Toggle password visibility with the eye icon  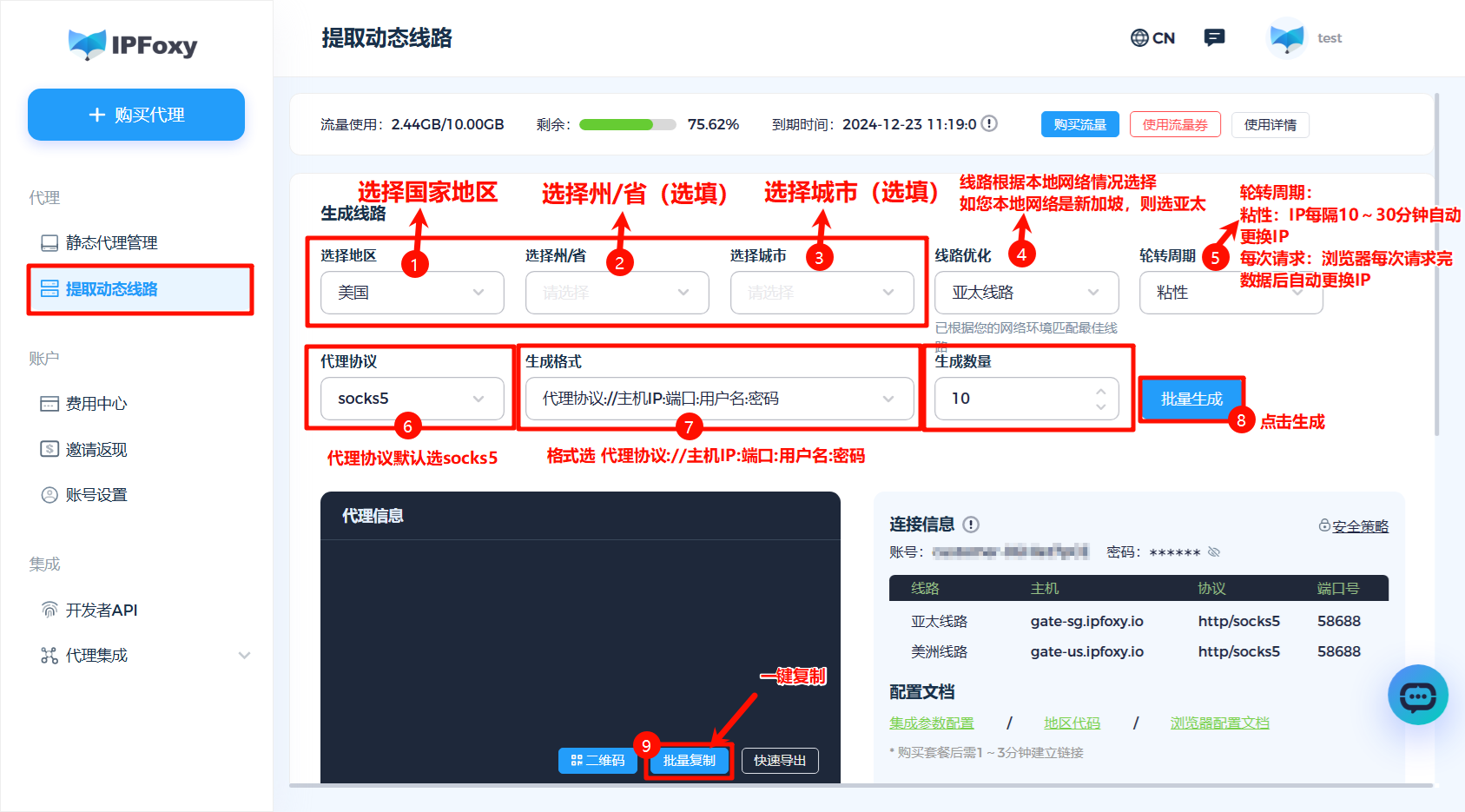coord(1213,551)
